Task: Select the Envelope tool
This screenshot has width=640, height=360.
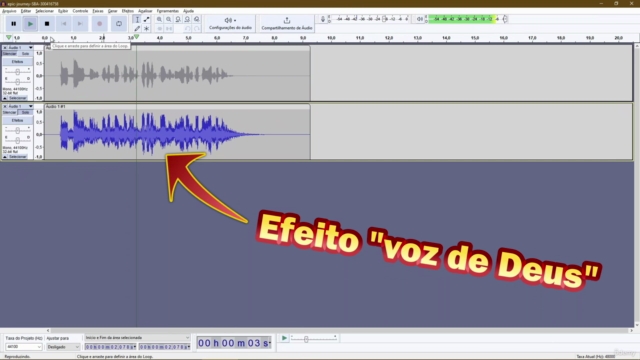Action: [x=147, y=20]
